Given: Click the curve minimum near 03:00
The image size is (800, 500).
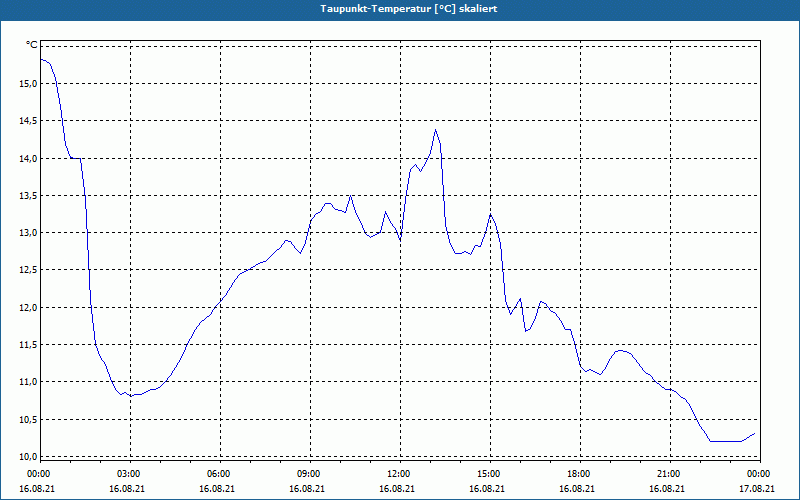Looking at the screenshot, I should pyautogui.click(x=131, y=396).
